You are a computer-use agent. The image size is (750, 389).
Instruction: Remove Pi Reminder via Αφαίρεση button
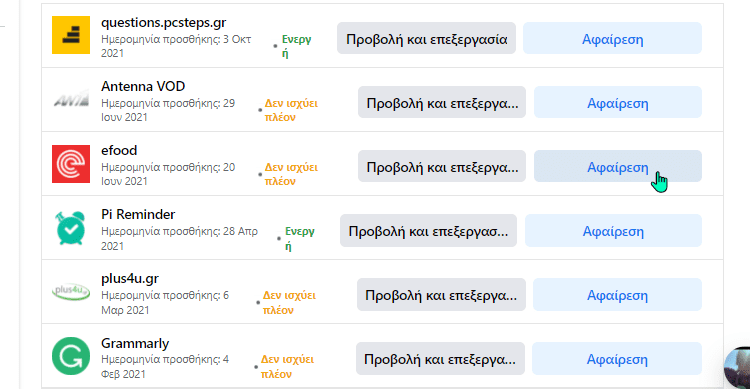613,231
